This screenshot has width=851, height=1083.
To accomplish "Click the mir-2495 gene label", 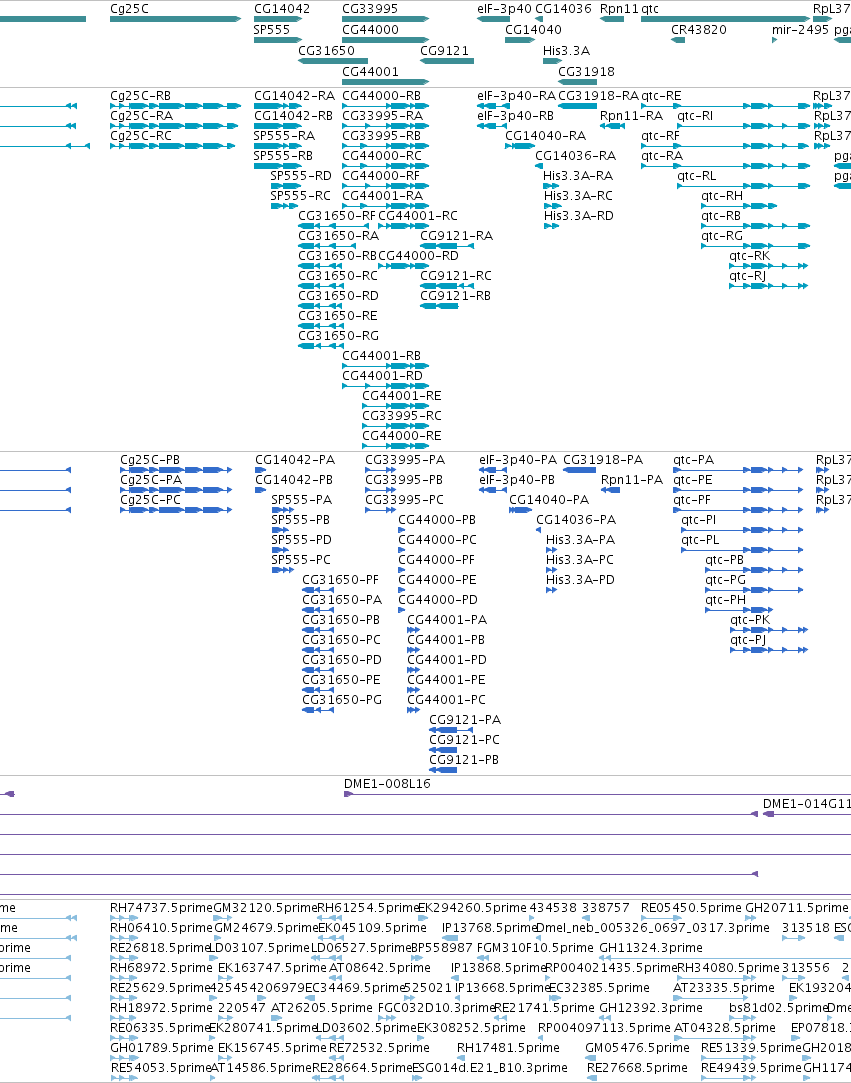I will coord(800,30).
